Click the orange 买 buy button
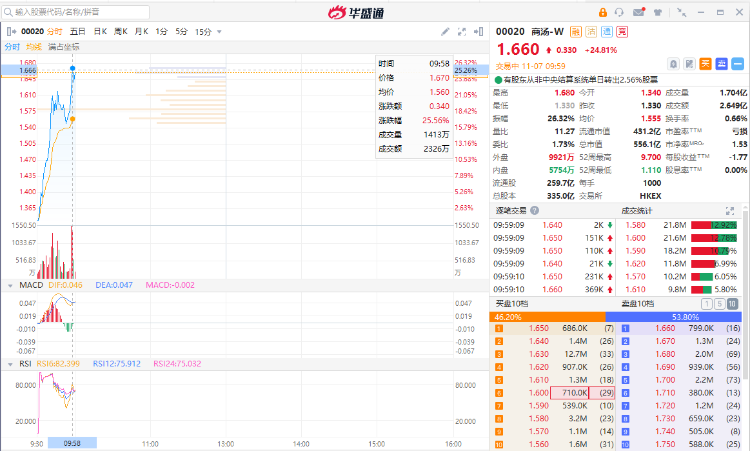Image resolution: width=750 pixels, height=451 pixels. click(705, 63)
